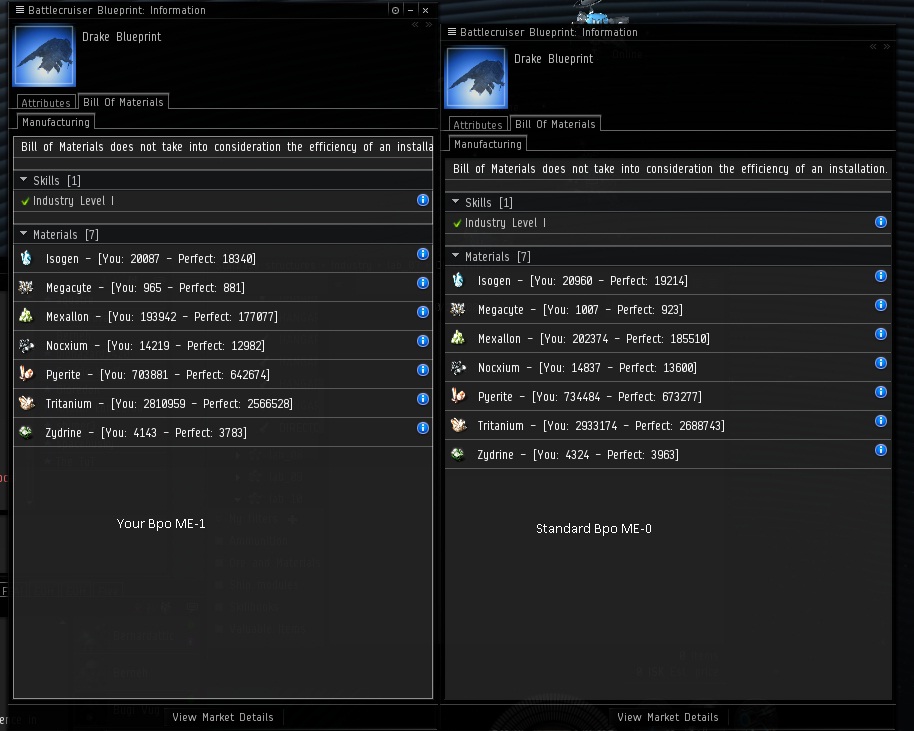This screenshot has width=914, height=731.
Task: Open info for Mexallon in right window
Action: click(x=881, y=334)
